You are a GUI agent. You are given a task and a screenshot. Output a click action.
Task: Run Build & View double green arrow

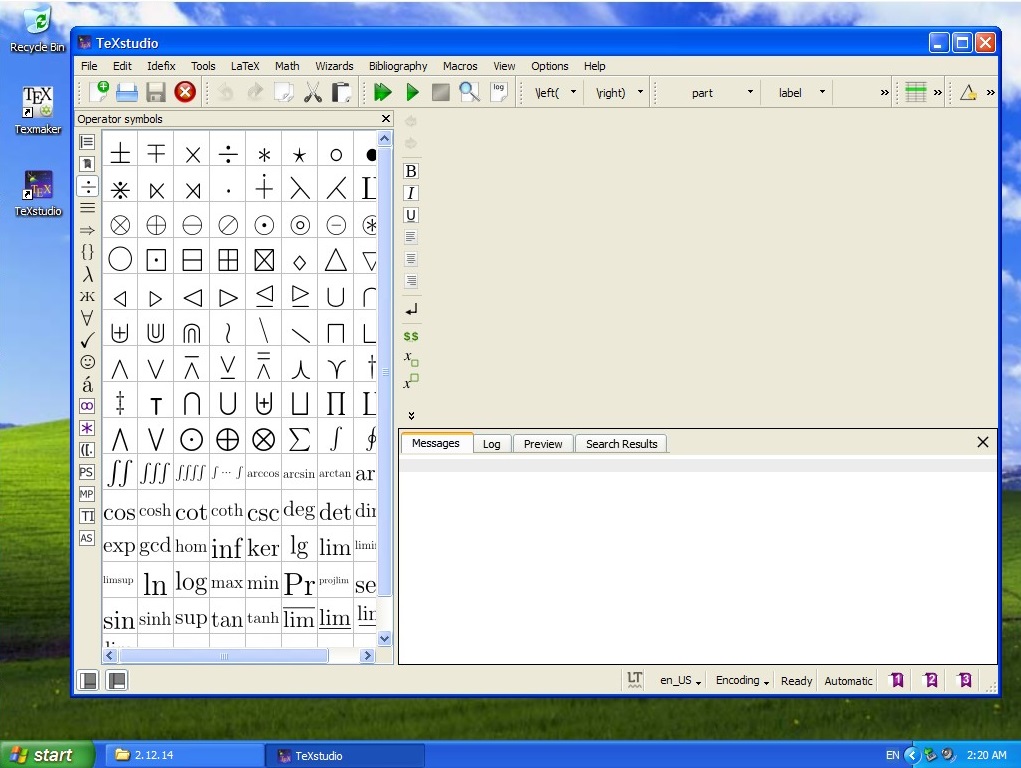click(383, 92)
